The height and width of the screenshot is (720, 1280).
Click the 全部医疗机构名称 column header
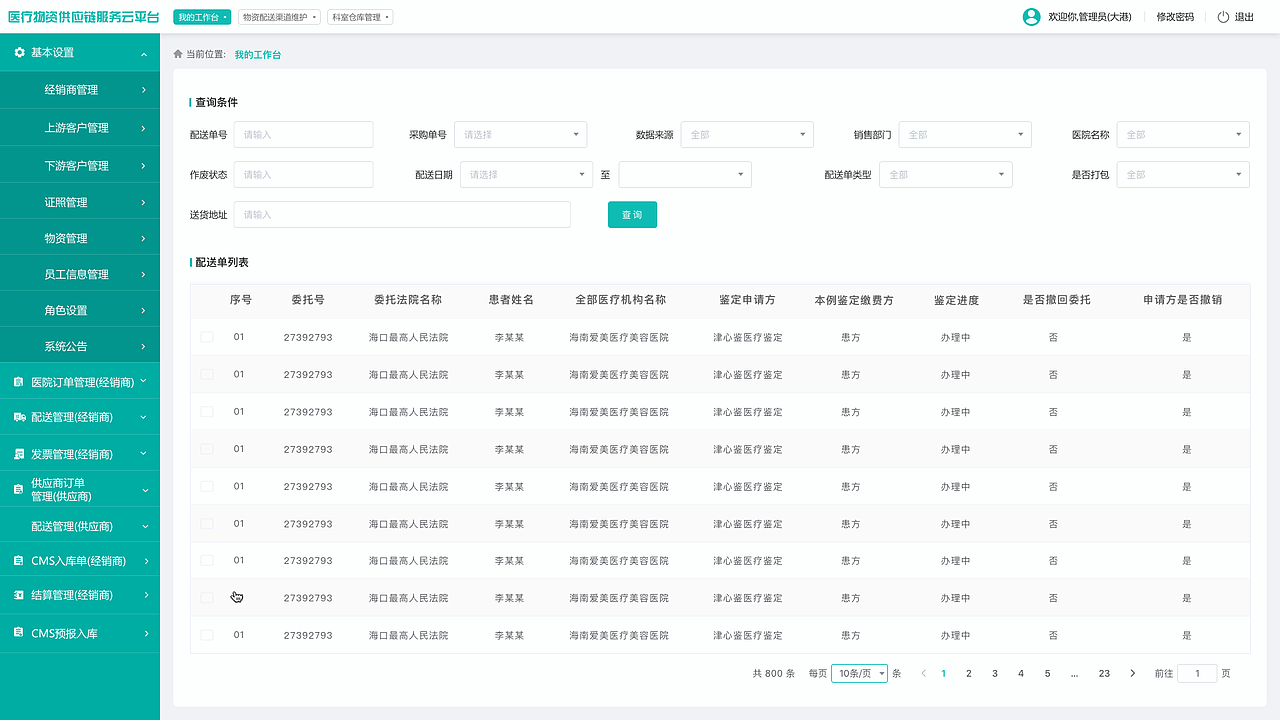pos(620,300)
